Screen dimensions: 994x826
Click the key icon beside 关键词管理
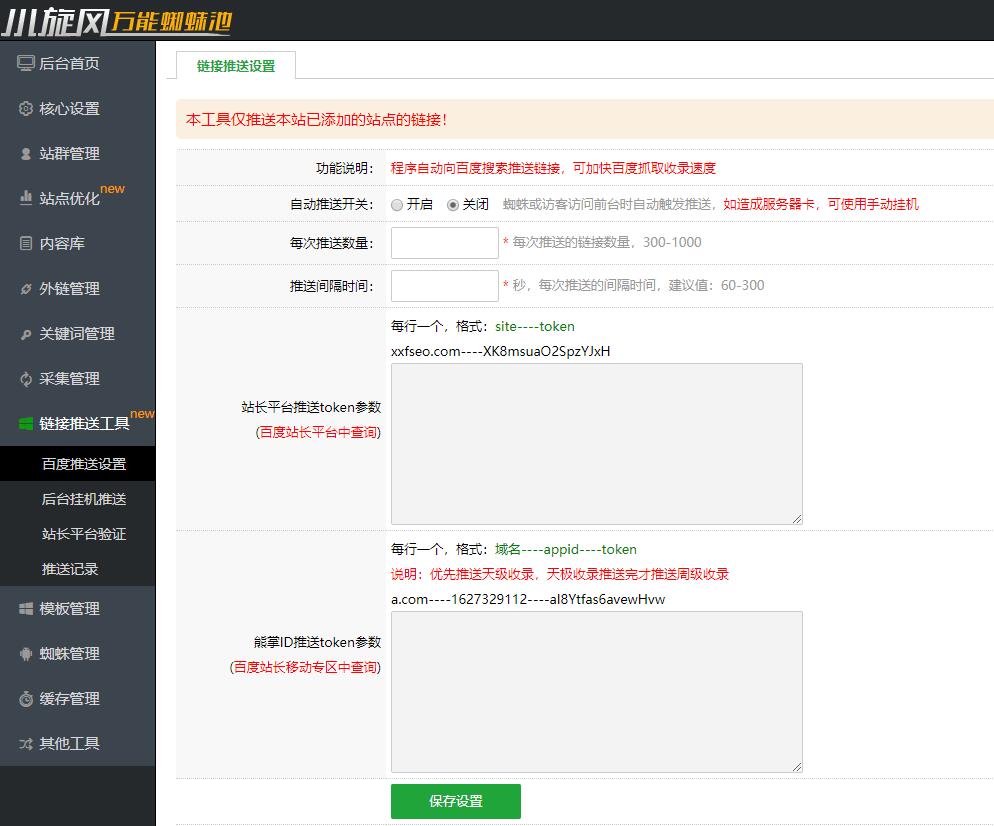[x=25, y=334]
